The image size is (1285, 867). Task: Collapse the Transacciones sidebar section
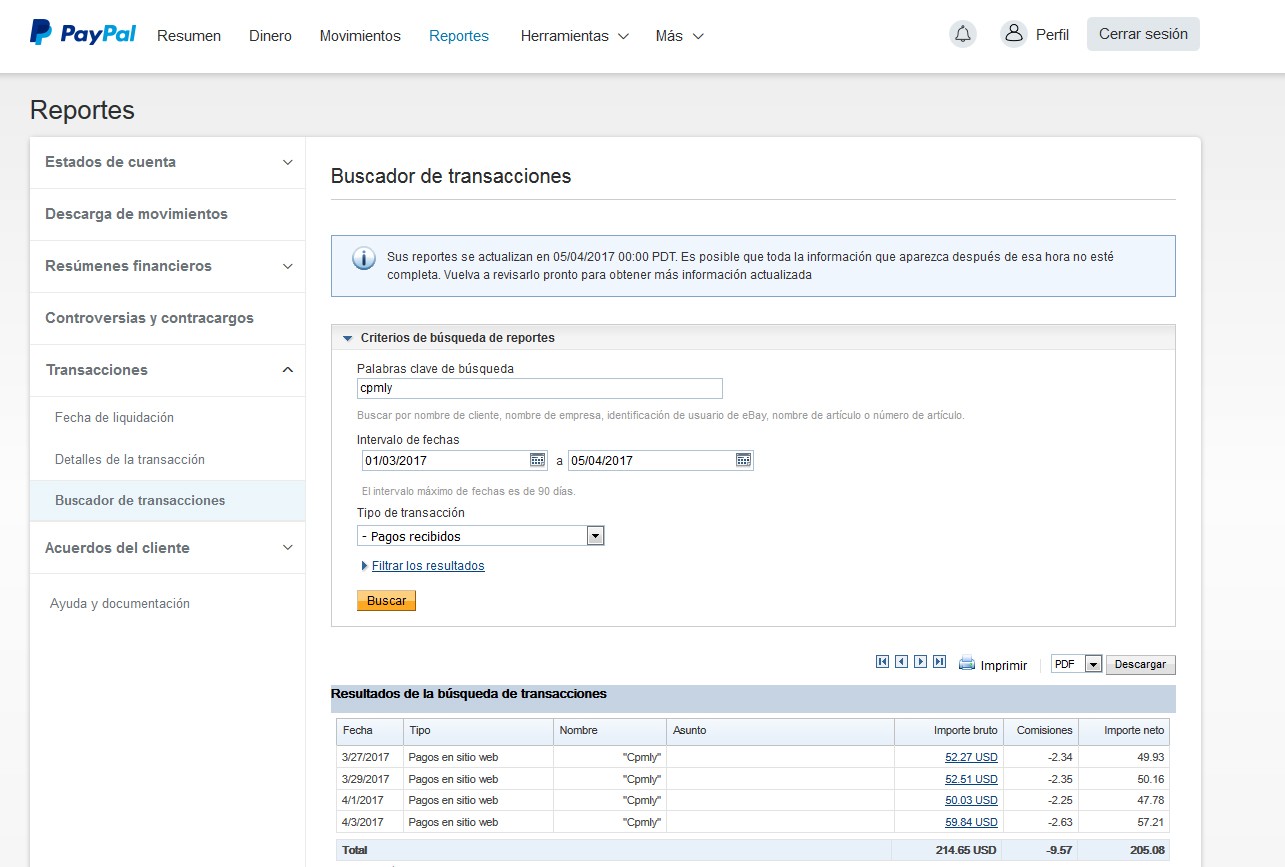coord(287,370)
